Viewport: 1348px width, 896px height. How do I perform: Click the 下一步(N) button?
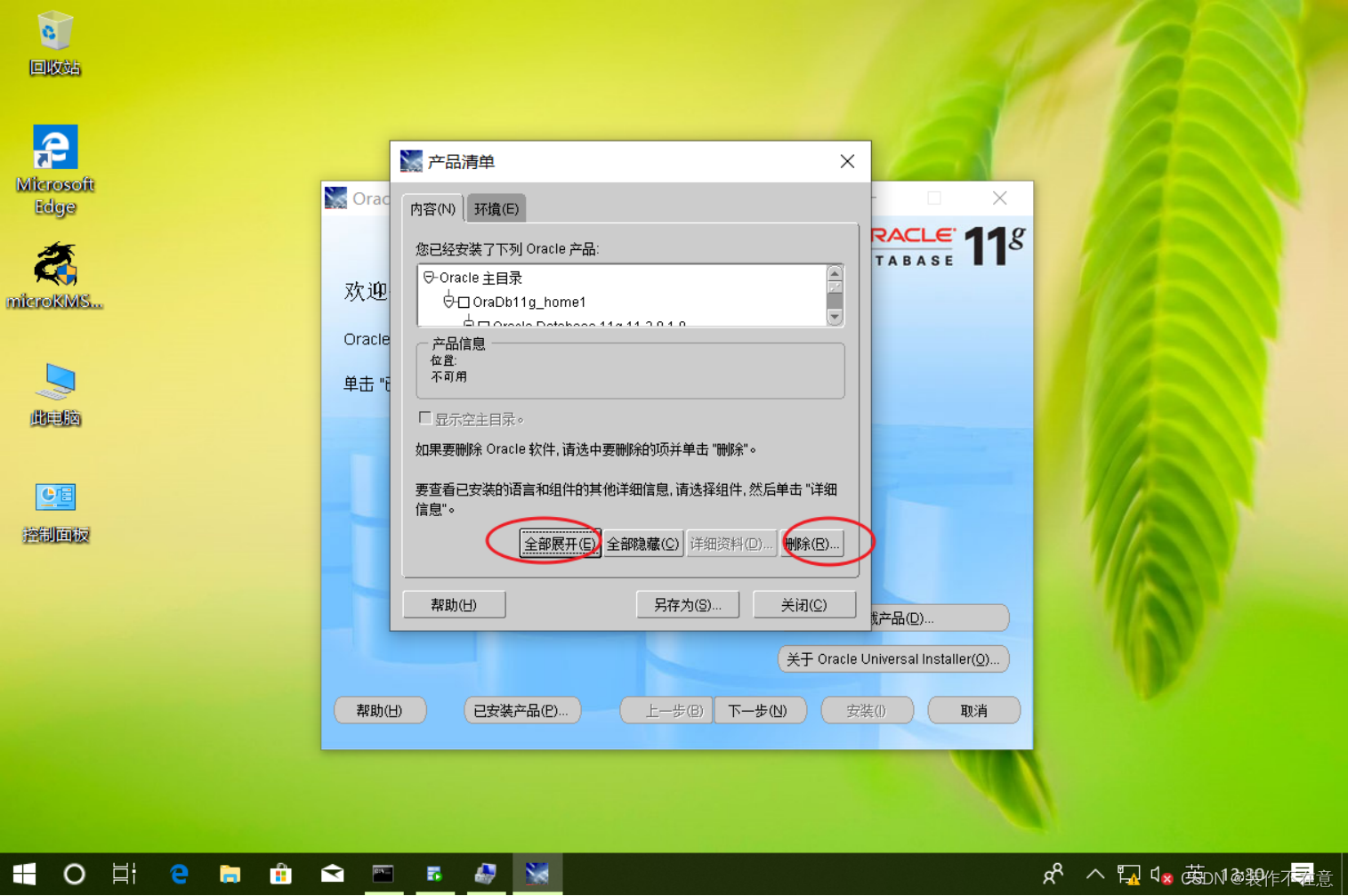coord(759,711)
